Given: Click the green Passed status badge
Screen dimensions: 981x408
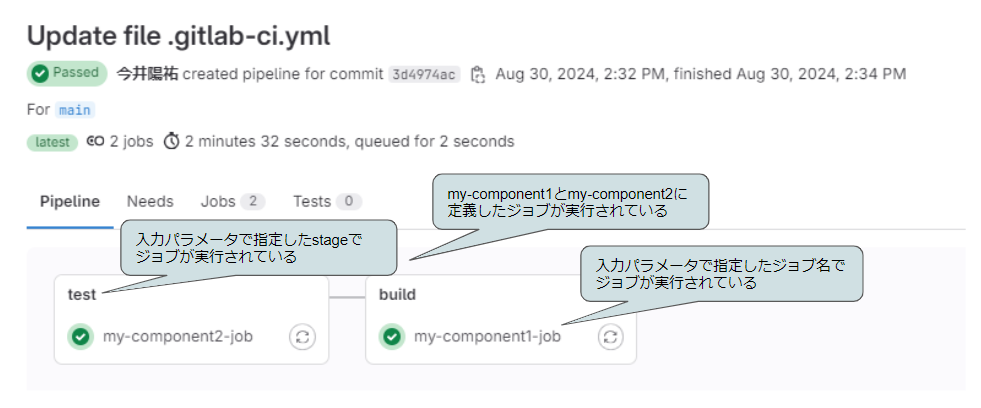Looking at the screenshot, I should click(67, 74).
